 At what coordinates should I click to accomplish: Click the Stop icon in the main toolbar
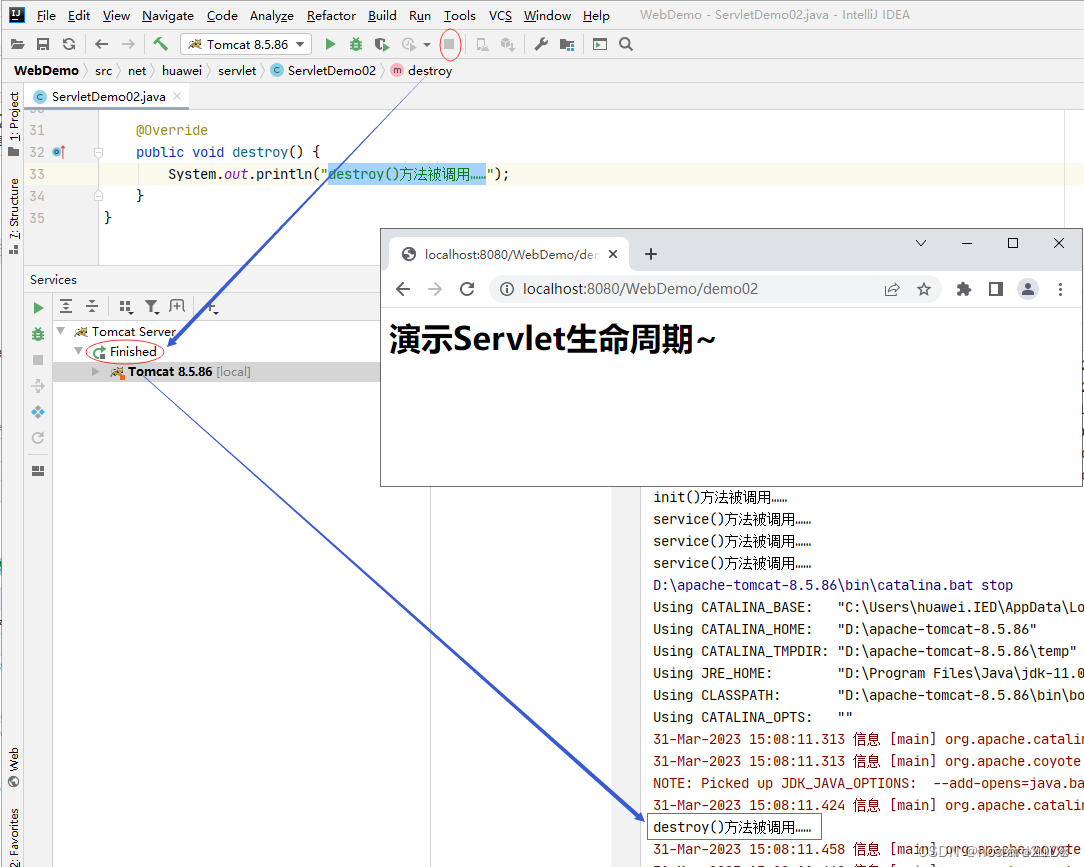tap(449, 44)
